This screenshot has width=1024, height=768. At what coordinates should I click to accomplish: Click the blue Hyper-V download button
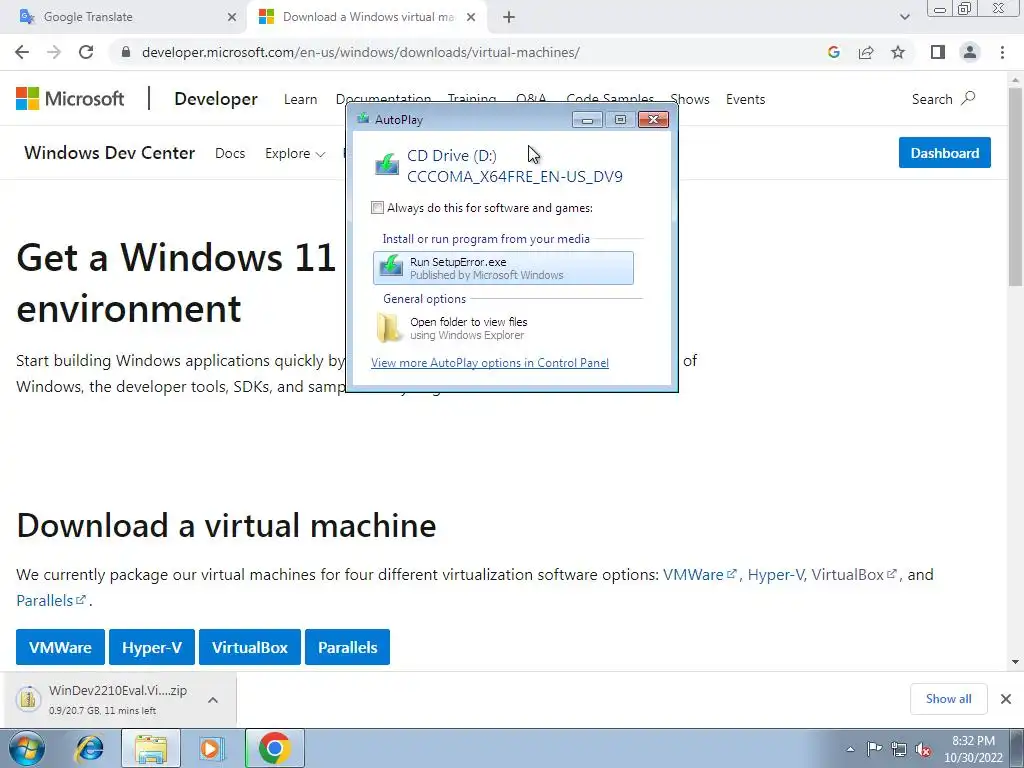pos(152,647)
